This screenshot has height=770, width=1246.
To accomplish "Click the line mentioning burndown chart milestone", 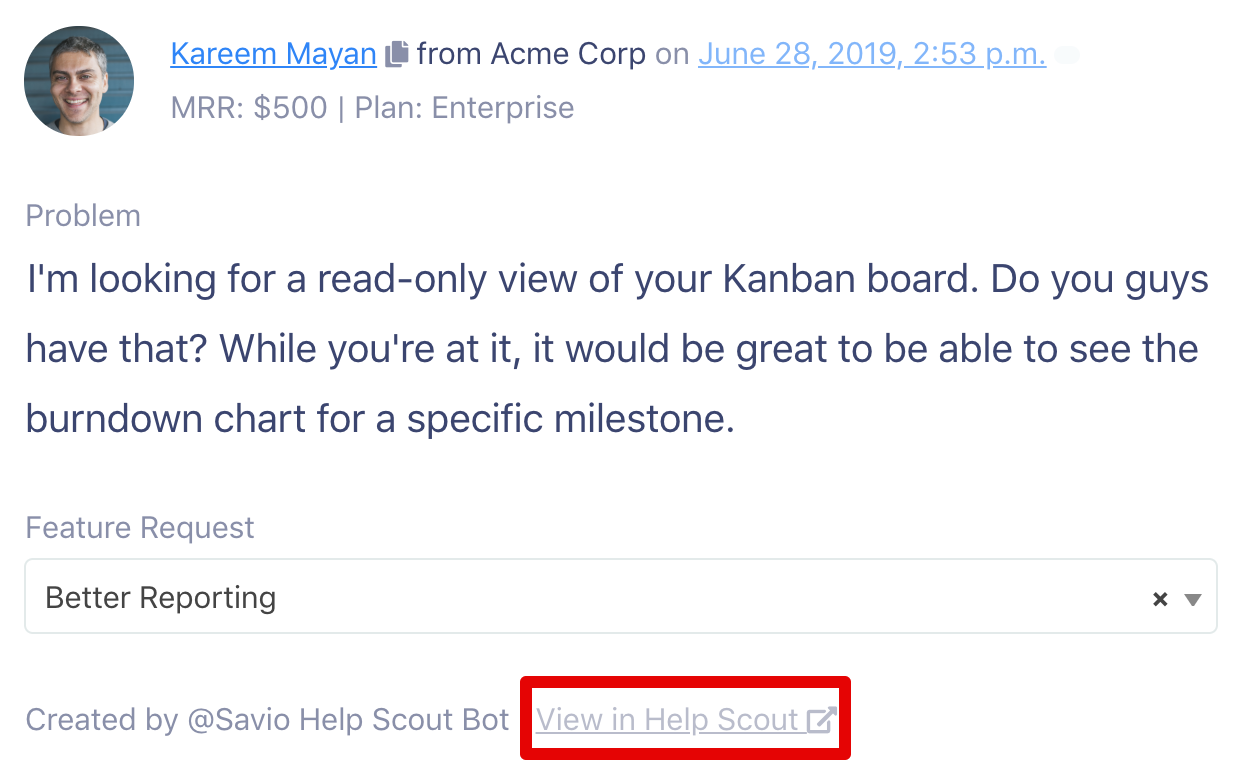I will pos(380,419).
